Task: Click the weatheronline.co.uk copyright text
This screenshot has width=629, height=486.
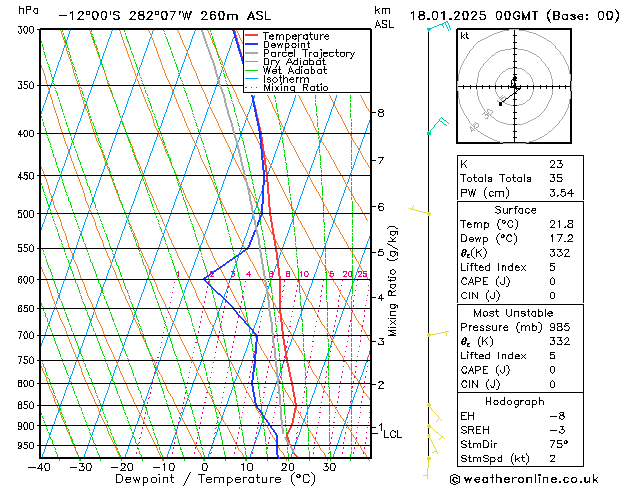Action: point(524,479)
